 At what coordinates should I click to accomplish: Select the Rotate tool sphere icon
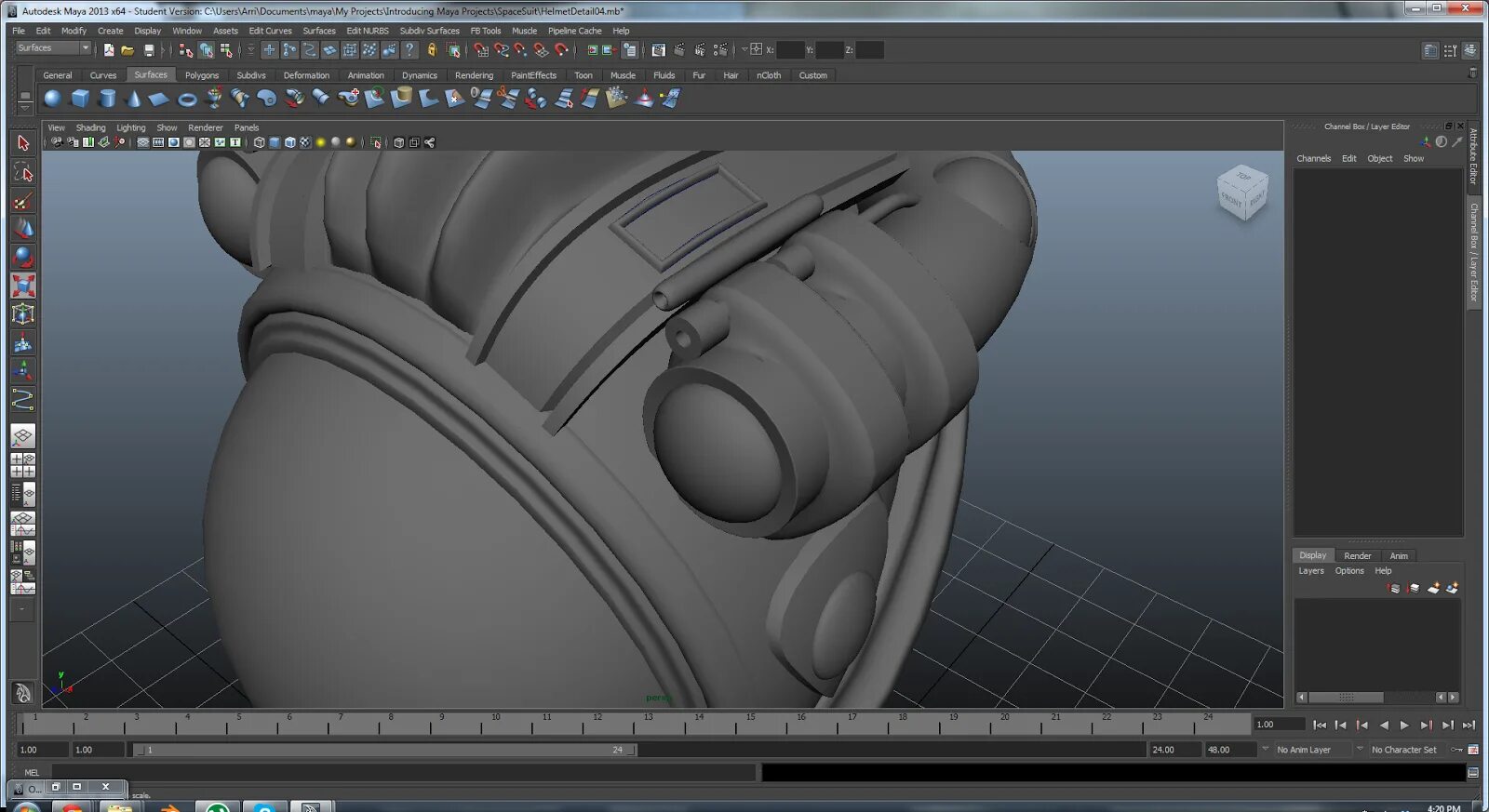tap(23, 257)
